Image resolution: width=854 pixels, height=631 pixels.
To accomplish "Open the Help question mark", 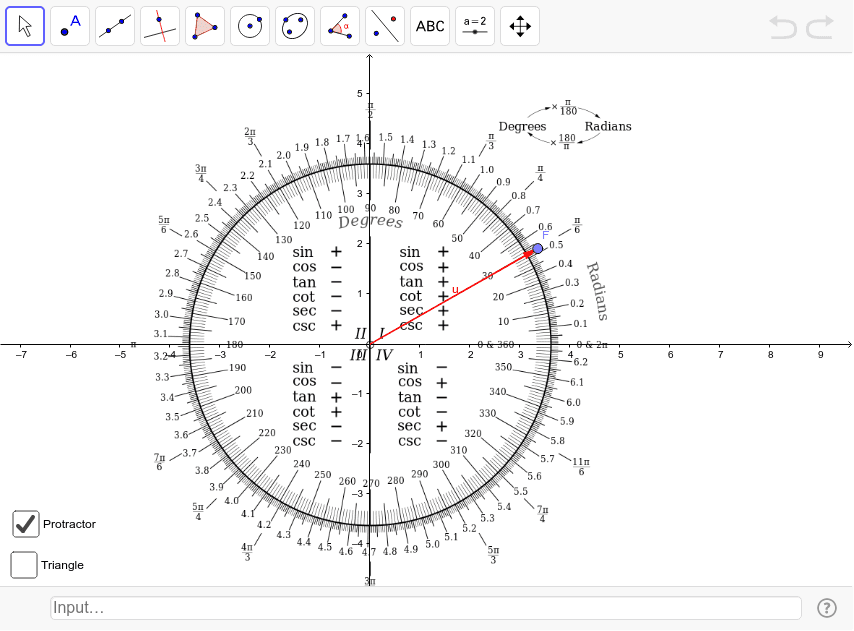I will pyautogui.click(x=827, y=607).
